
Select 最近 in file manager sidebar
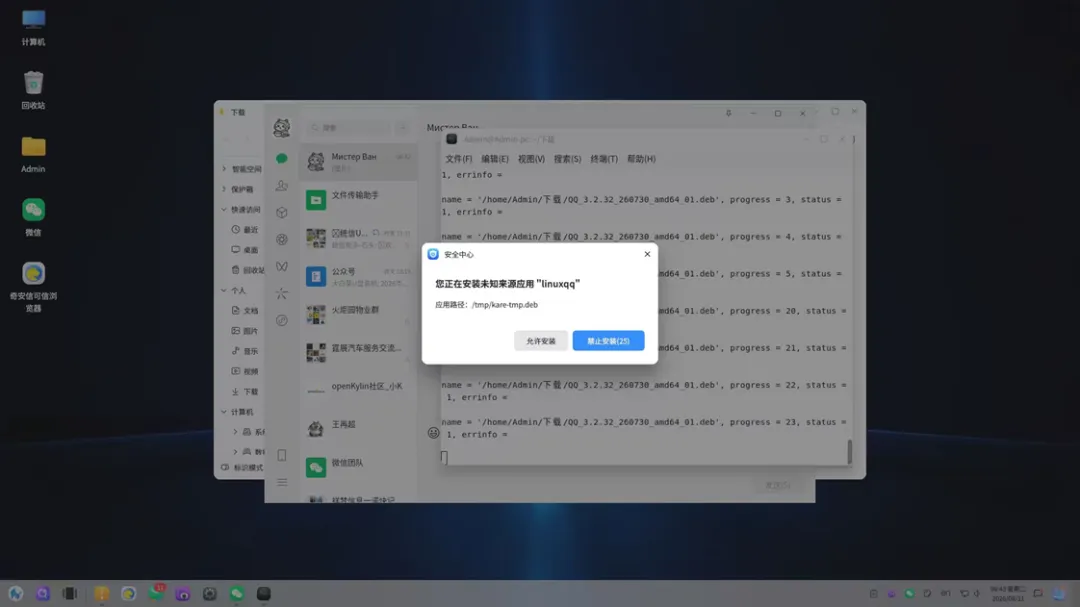[245, 229]
